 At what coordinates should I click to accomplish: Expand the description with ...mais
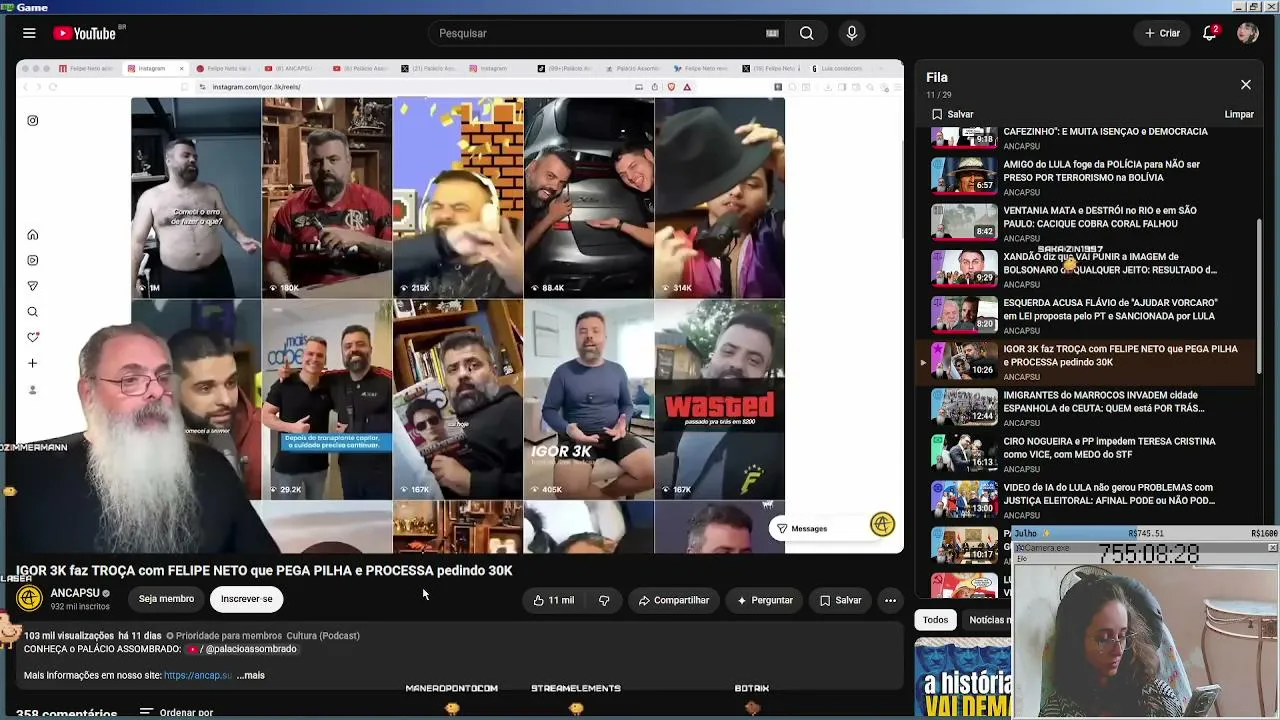click(x=251, y=675)
